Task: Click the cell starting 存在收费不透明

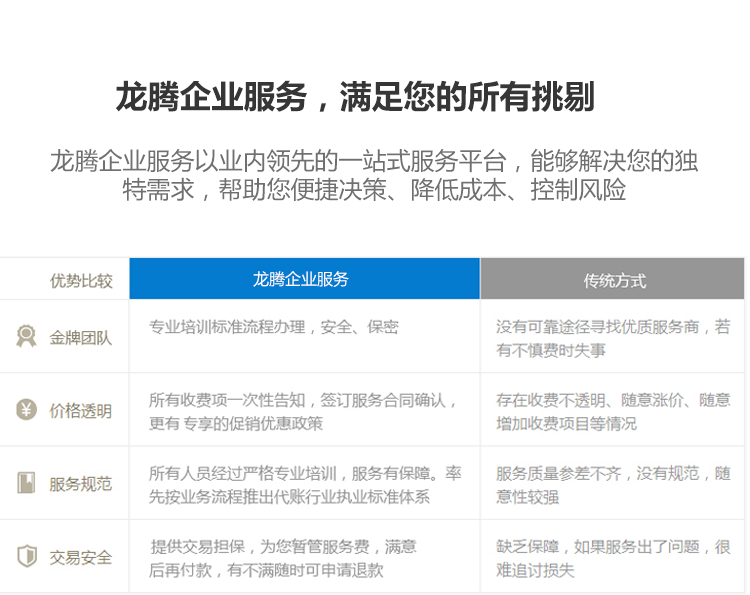Action: (x=613, y=411)
